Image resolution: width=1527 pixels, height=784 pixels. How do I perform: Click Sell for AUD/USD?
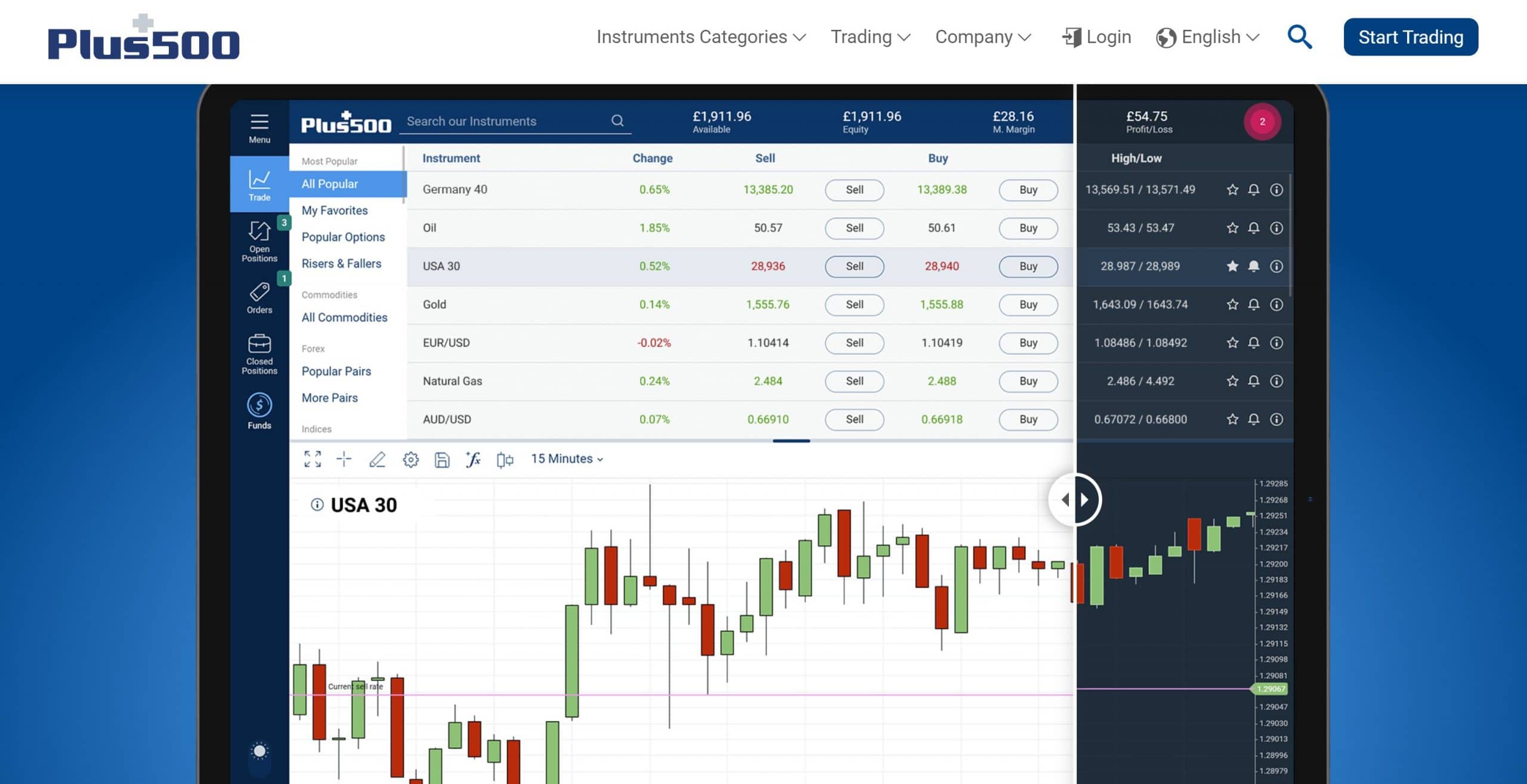tap(854, 419)
